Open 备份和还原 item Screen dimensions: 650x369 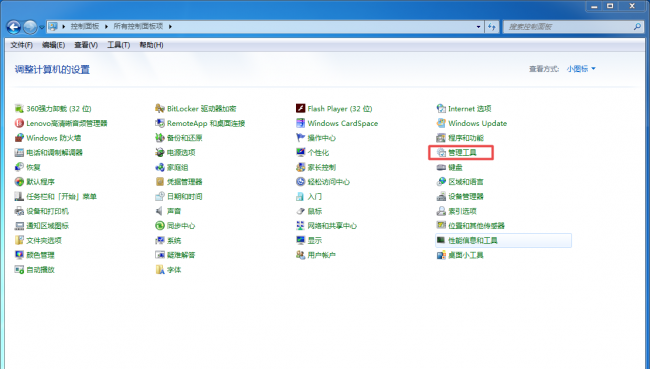pyautogui.click(x=179, y=138)
